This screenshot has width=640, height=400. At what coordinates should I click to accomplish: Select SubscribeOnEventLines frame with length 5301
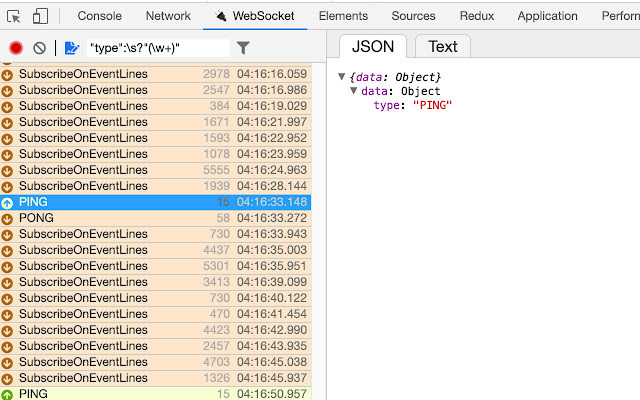click(156, 266)
